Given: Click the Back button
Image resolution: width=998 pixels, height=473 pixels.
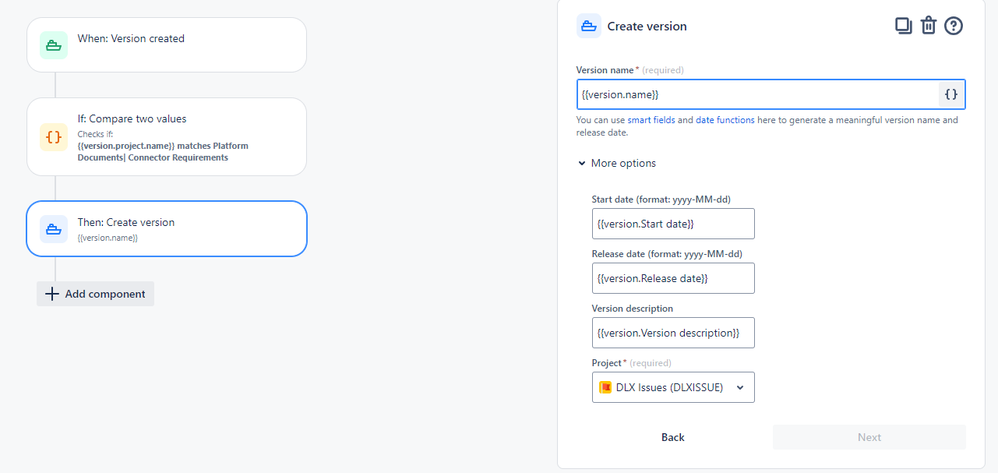Looking at the screenshot, I should pos(673,437).
